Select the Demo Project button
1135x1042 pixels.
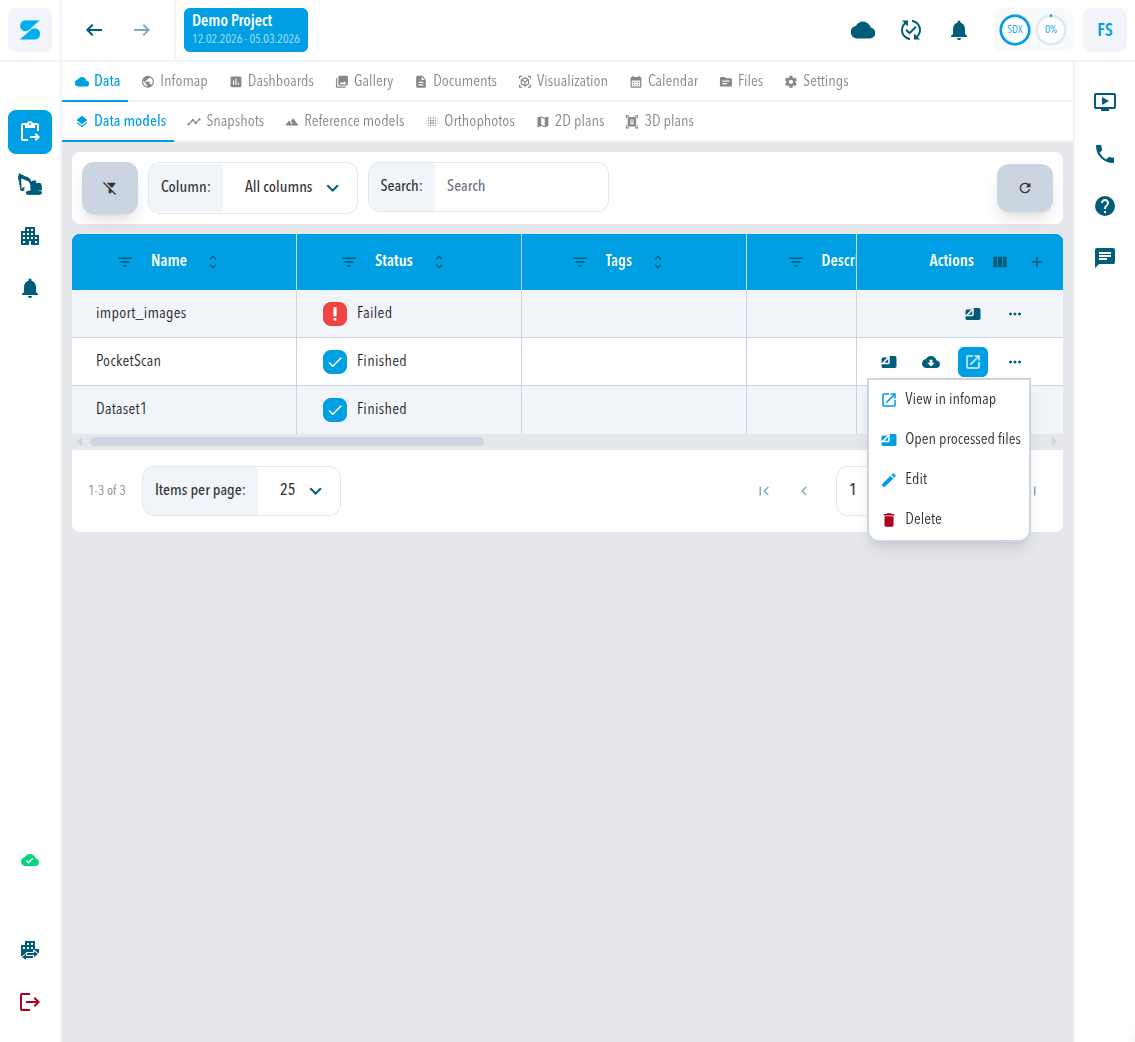pos(246,30)
